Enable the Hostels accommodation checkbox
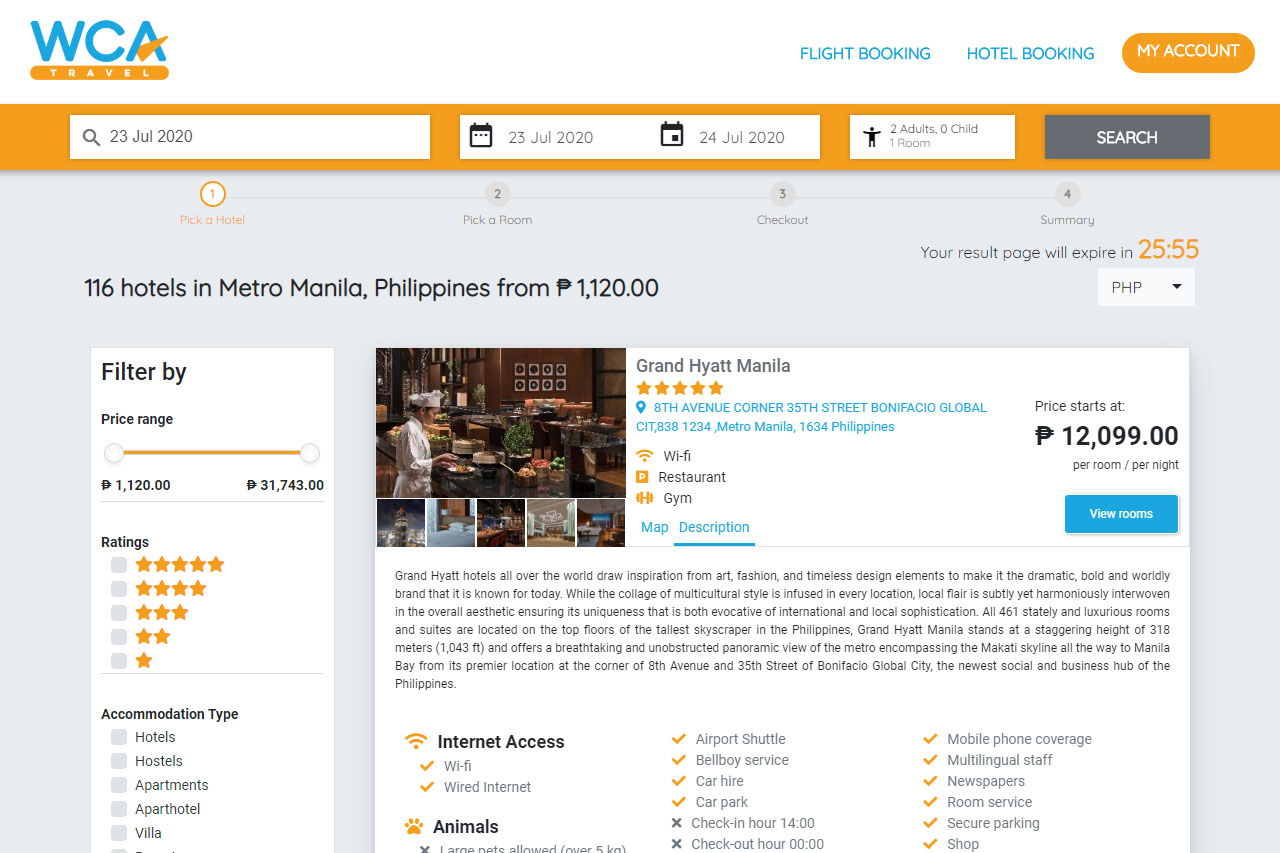This screenshot has width=1280, height=853. 119,761
